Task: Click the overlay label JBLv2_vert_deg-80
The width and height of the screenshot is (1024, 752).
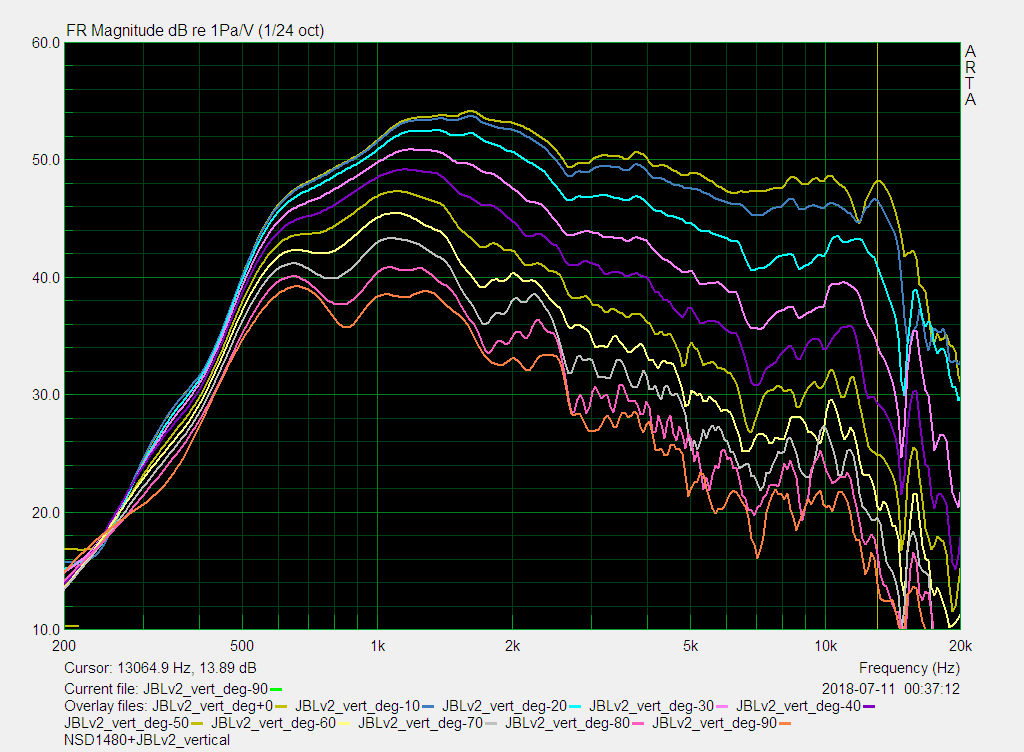Action: point(567,723)
